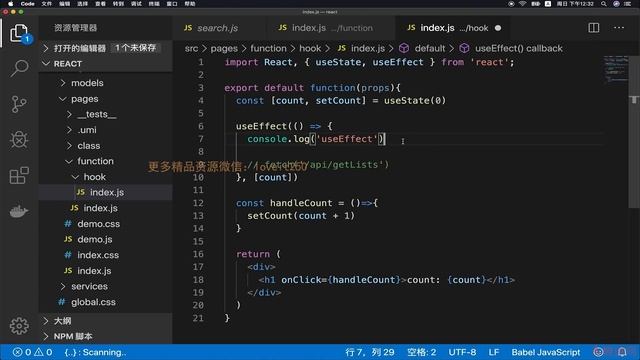Open index.js inside the hook folder
The height and width of the screenshot is (360, 640).
tap(107, 192)
